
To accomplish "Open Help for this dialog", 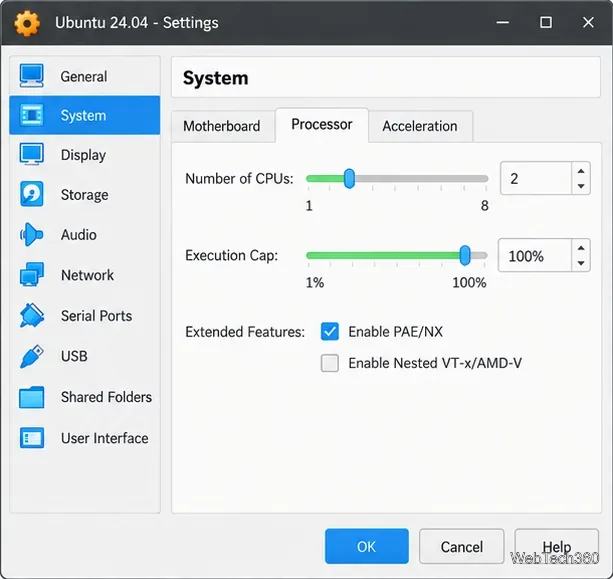I will click(x=557, y=546).
